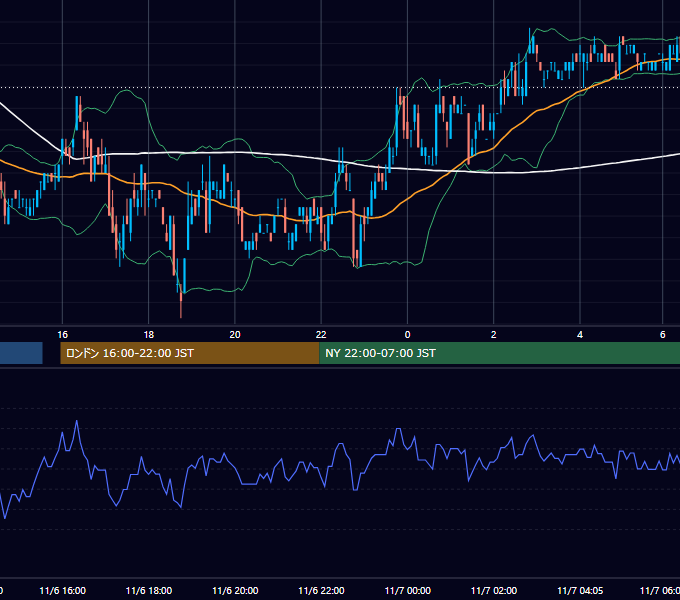Click the 11/6 16:00 date label
Viewport: 680px width, 600px height.
[62, 590]
